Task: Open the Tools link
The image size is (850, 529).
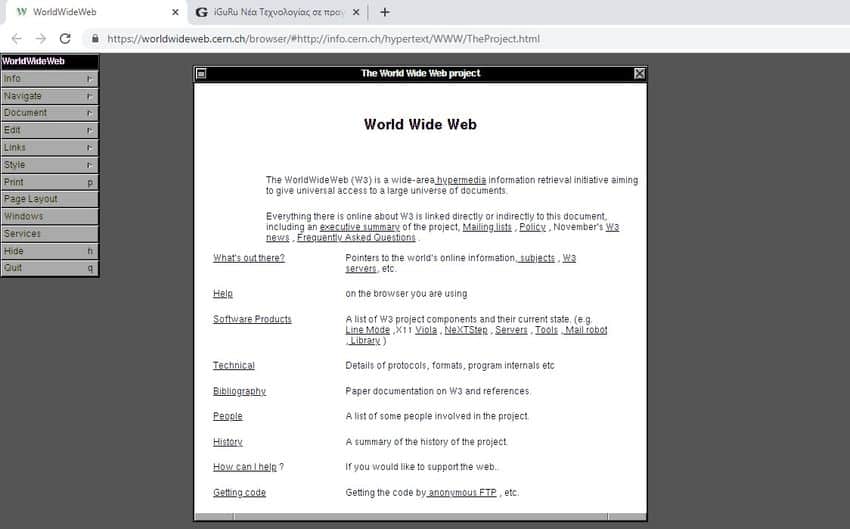Action: [546, 330]
